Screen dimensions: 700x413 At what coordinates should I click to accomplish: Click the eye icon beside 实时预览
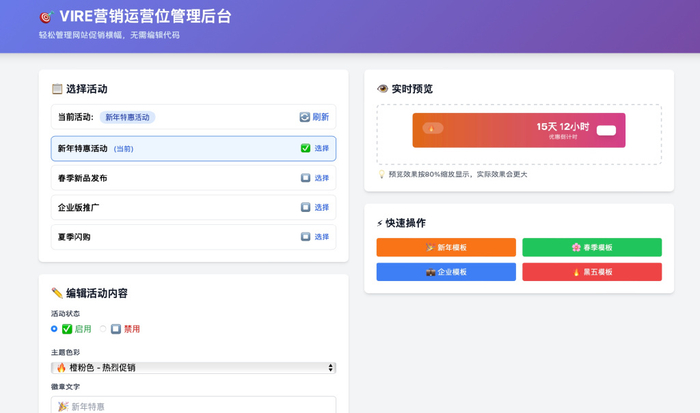[382, 89]
